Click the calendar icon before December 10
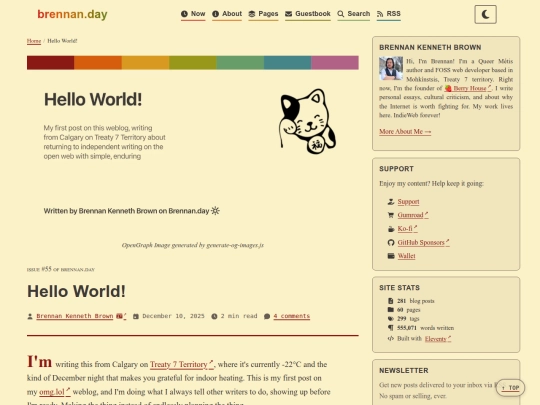 (136, 316)
